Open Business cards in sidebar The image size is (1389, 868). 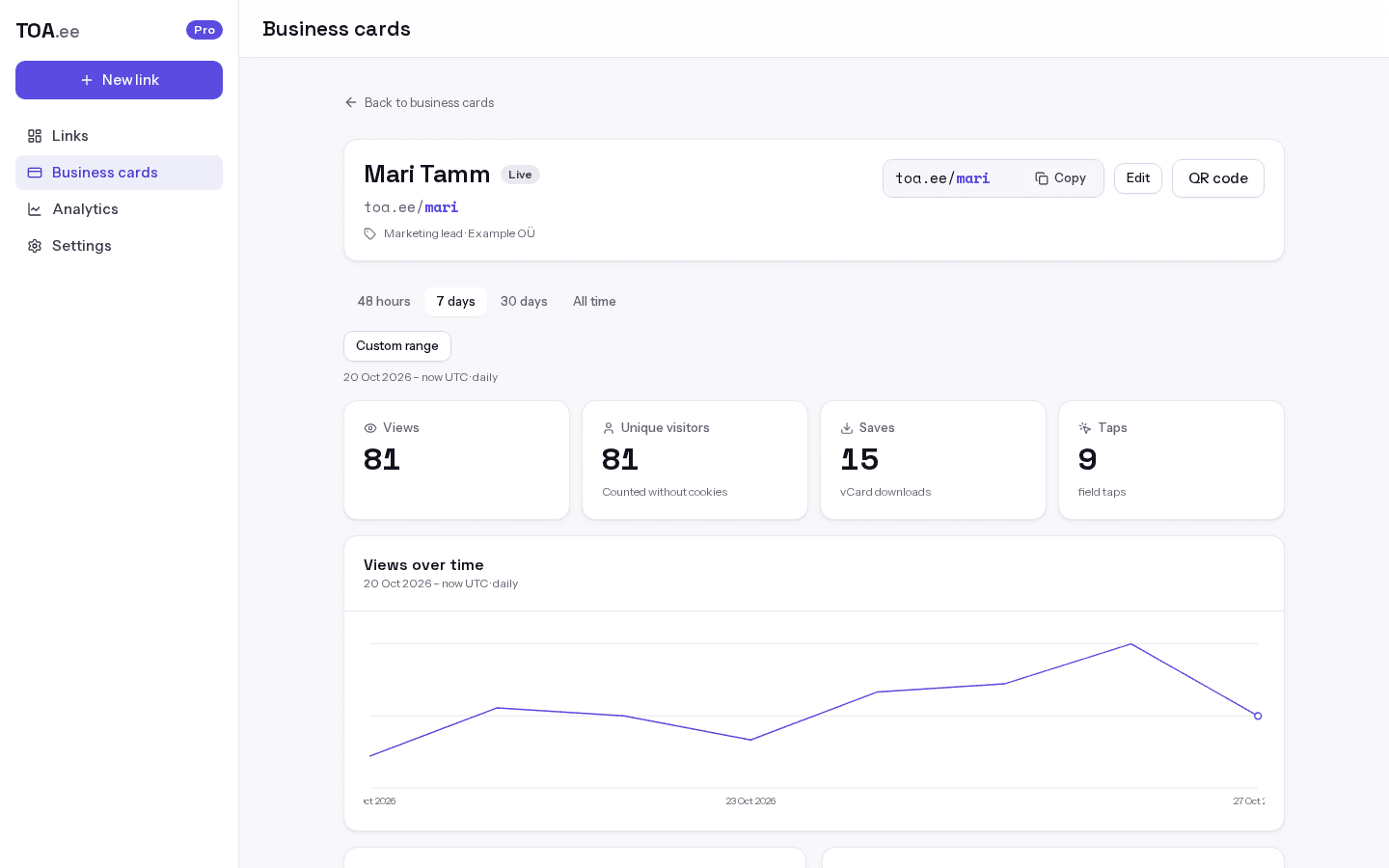coord(119,173)
